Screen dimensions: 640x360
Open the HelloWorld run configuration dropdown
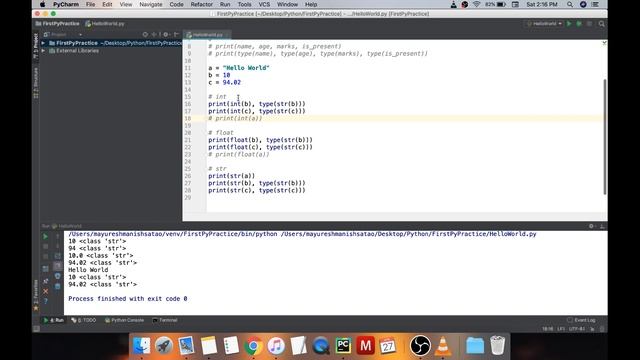[544, 24]
